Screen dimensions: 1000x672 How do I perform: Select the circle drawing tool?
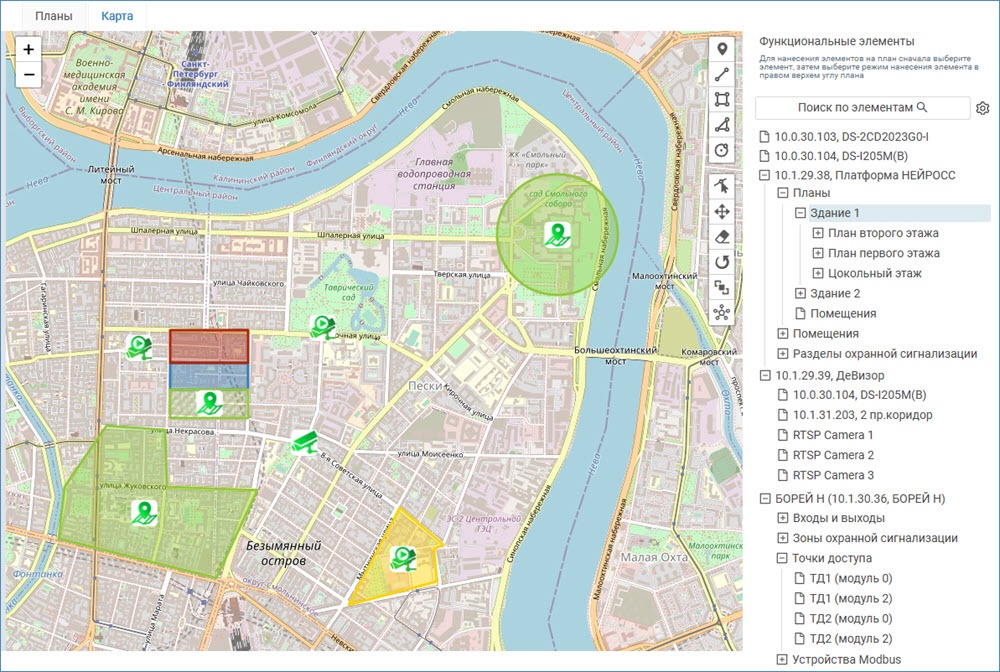[x=721, y=150]
